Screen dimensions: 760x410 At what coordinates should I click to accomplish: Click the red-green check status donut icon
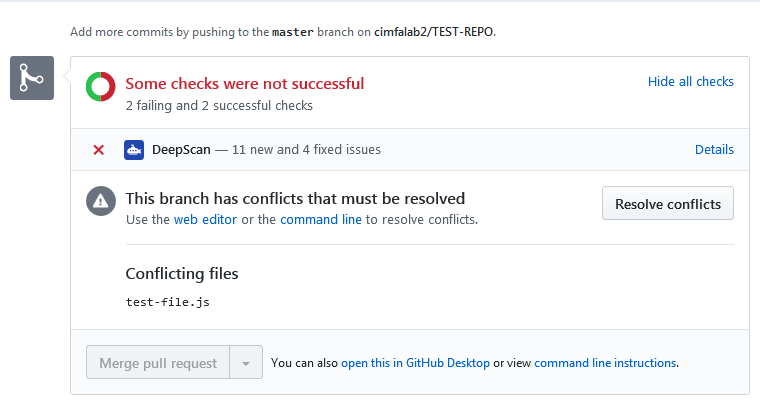[100, 87]
